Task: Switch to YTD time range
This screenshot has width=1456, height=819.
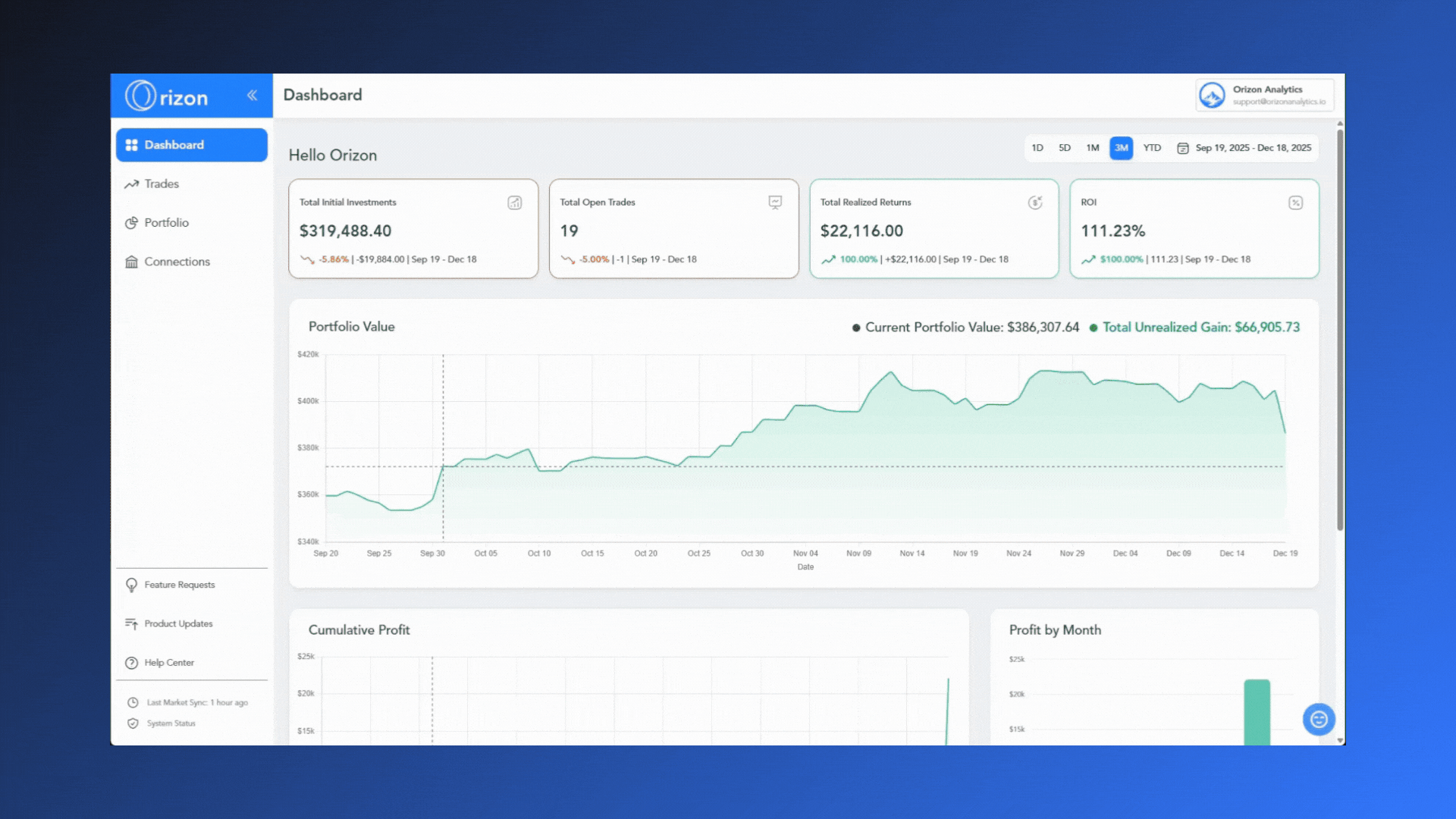Action: 1152,148
